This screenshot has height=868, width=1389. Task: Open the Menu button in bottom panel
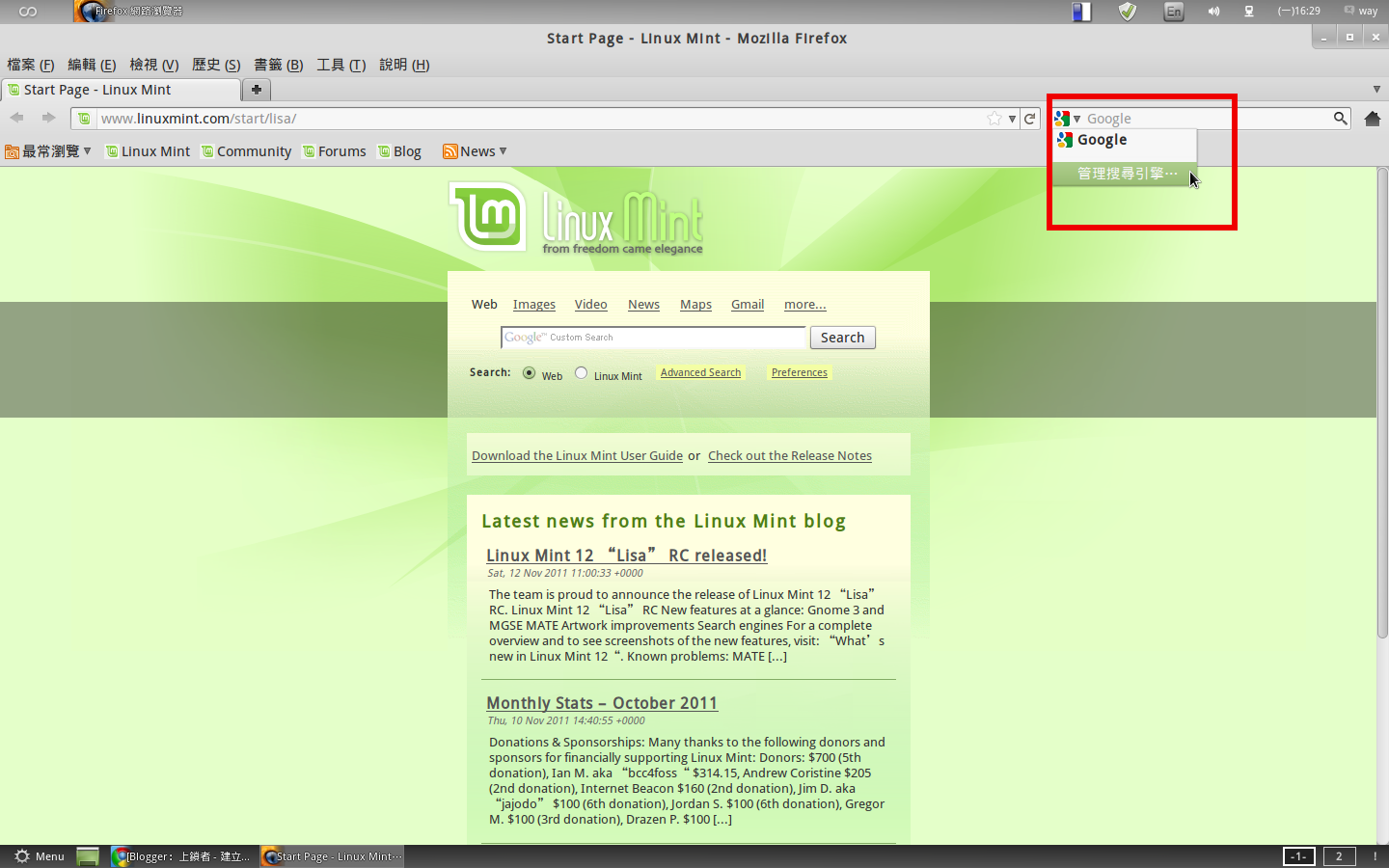pos(40,856)
